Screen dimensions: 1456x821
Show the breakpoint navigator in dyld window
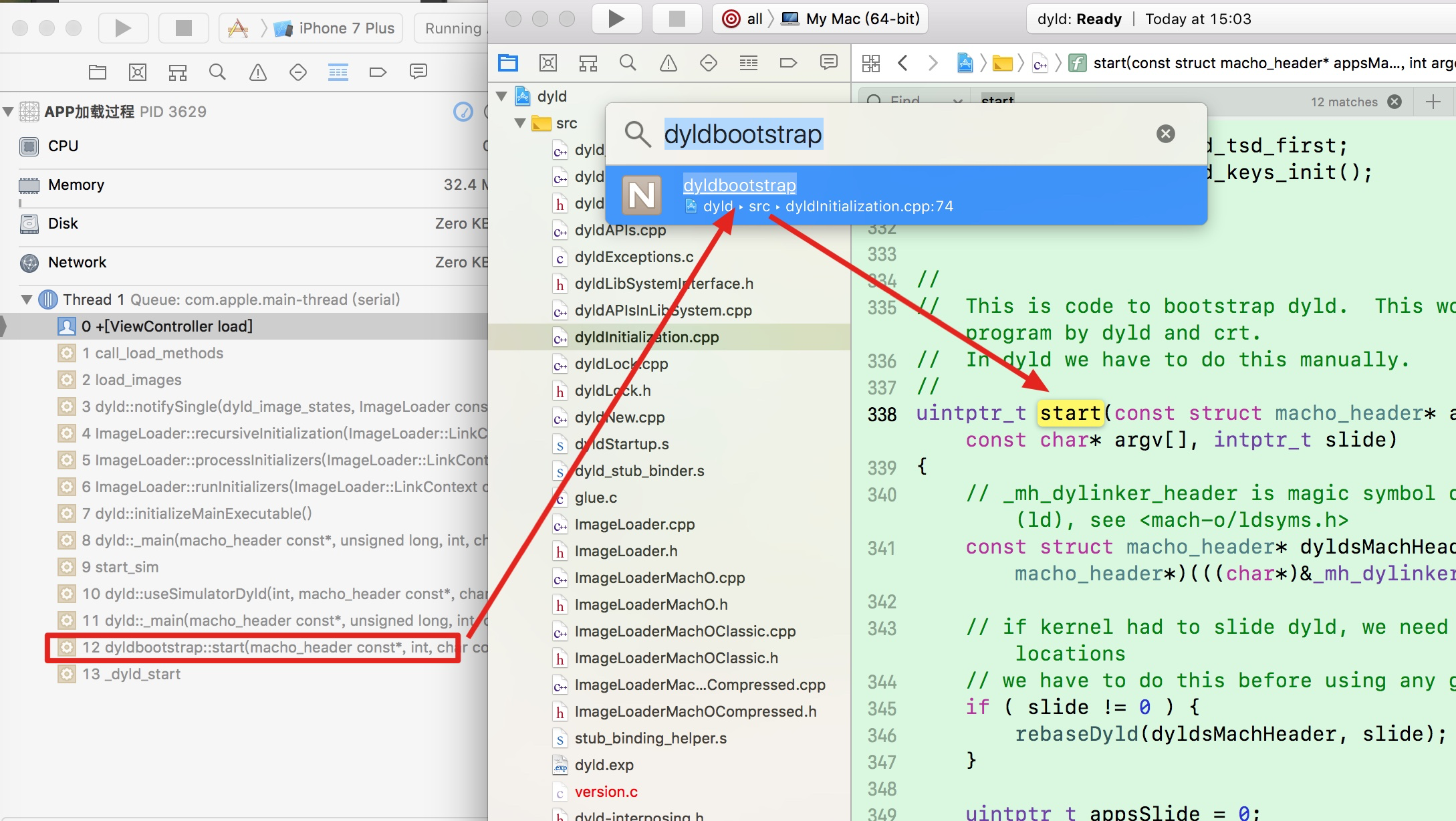(x=788, y=63)
